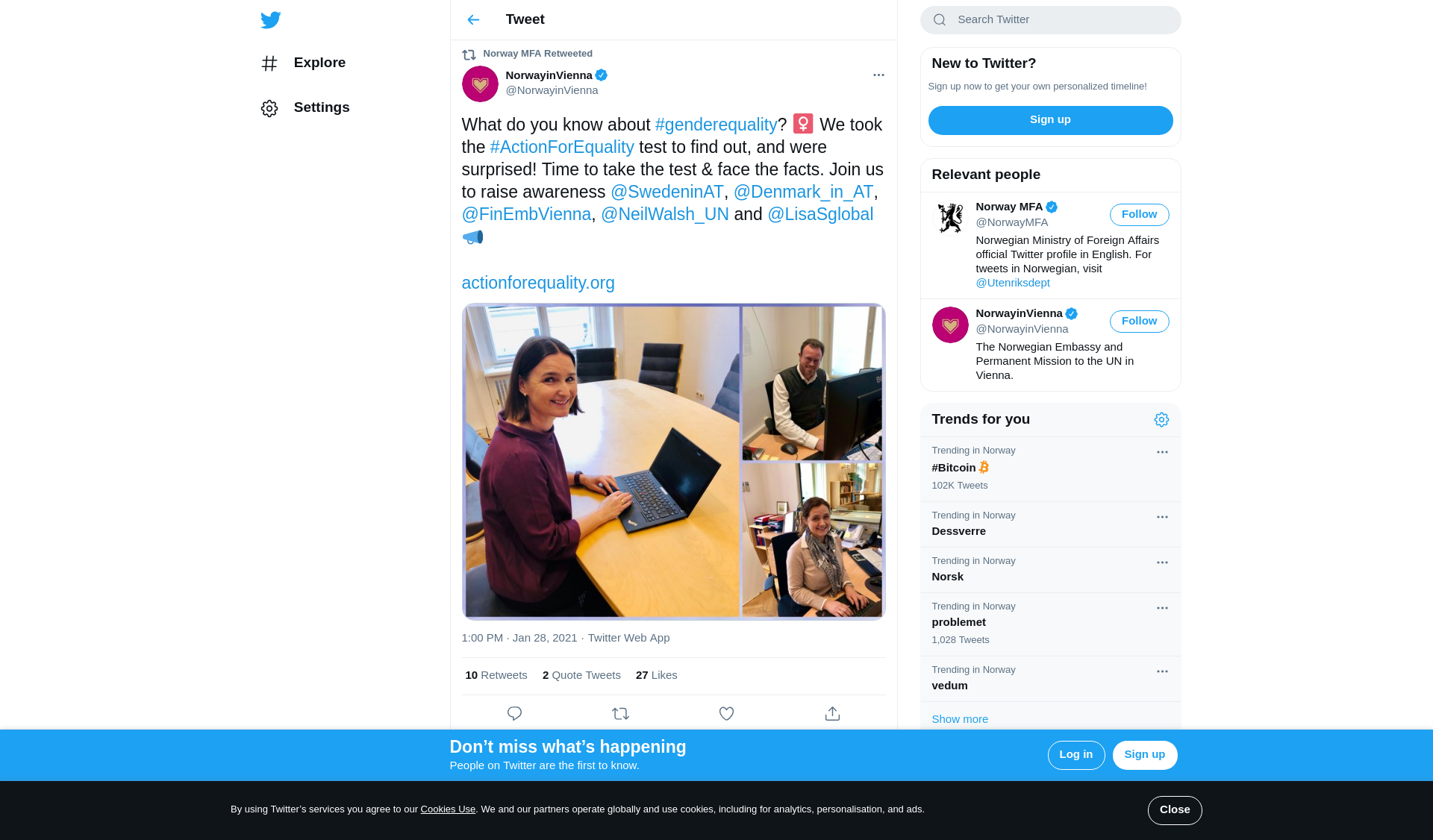The image size is (1433, 840).
Task: Open the large photo of woman with laptop
Action: 602,462
